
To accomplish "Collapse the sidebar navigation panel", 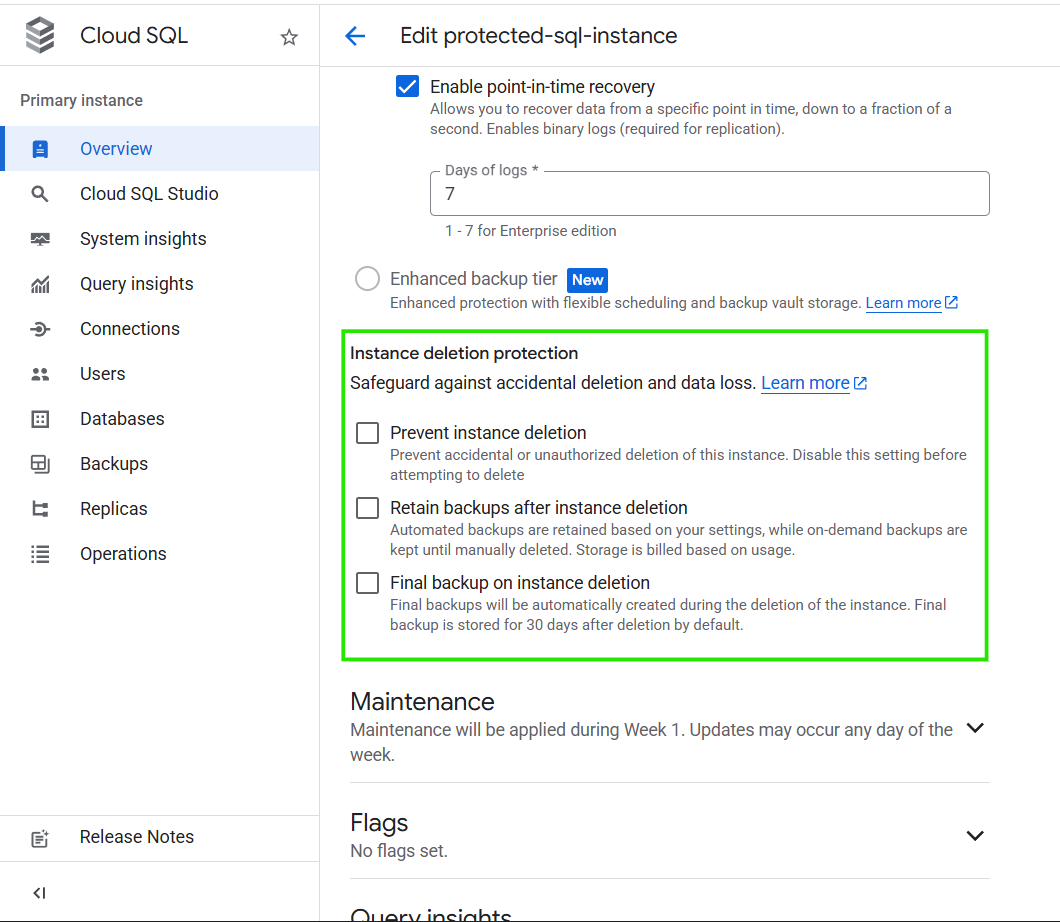I will click(39, 892).
